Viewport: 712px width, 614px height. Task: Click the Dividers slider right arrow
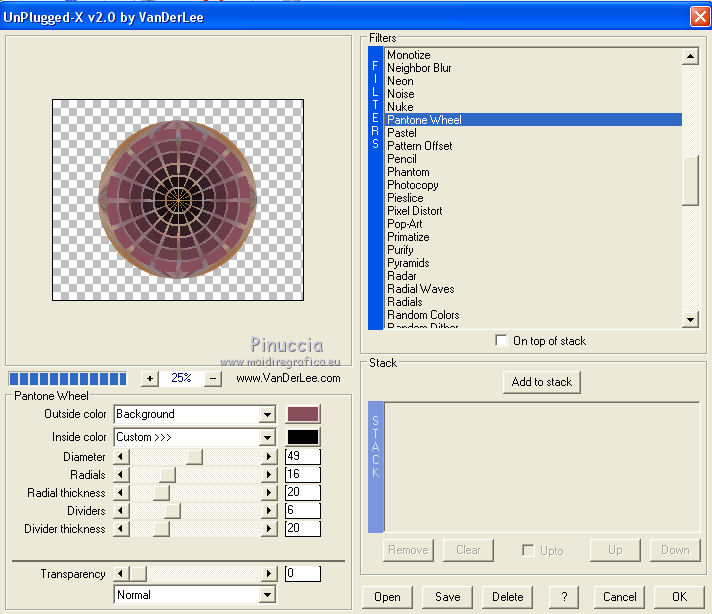click(x=269, y=511)
